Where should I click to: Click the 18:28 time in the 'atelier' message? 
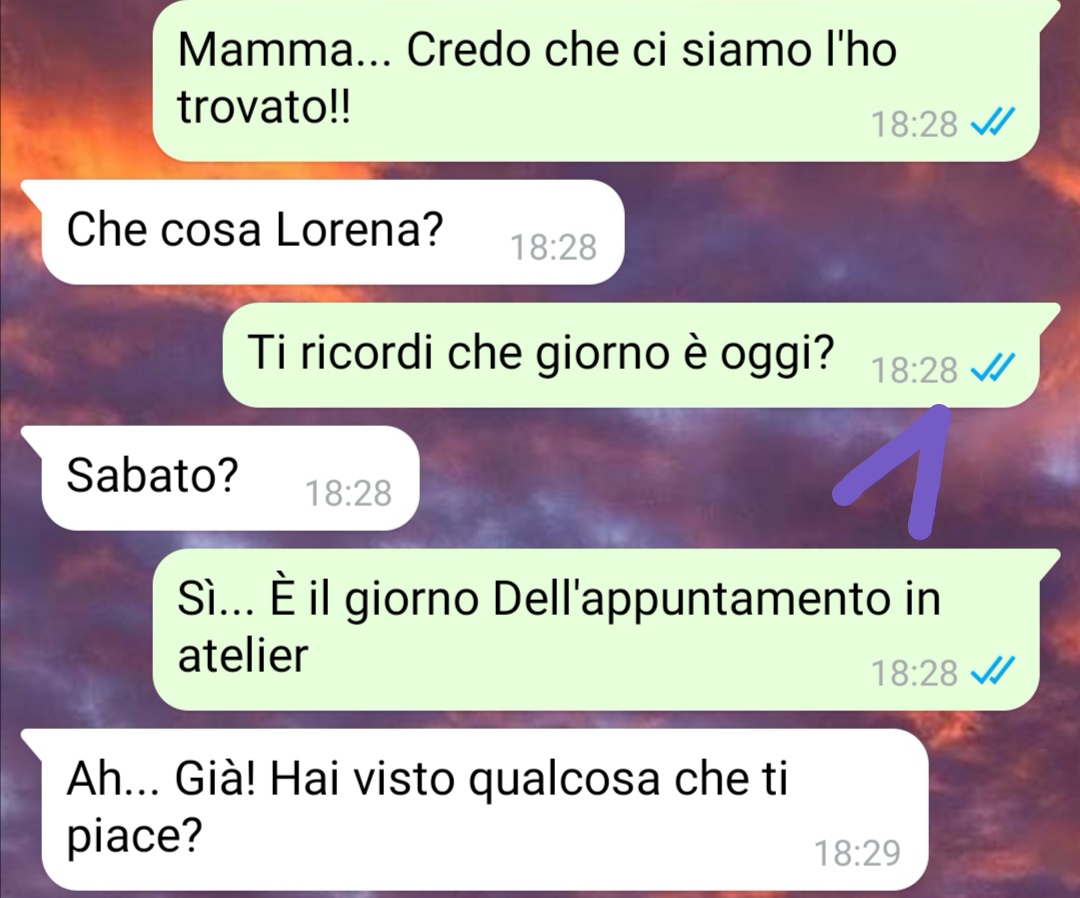pyautogui.click(x=914, y=672)
